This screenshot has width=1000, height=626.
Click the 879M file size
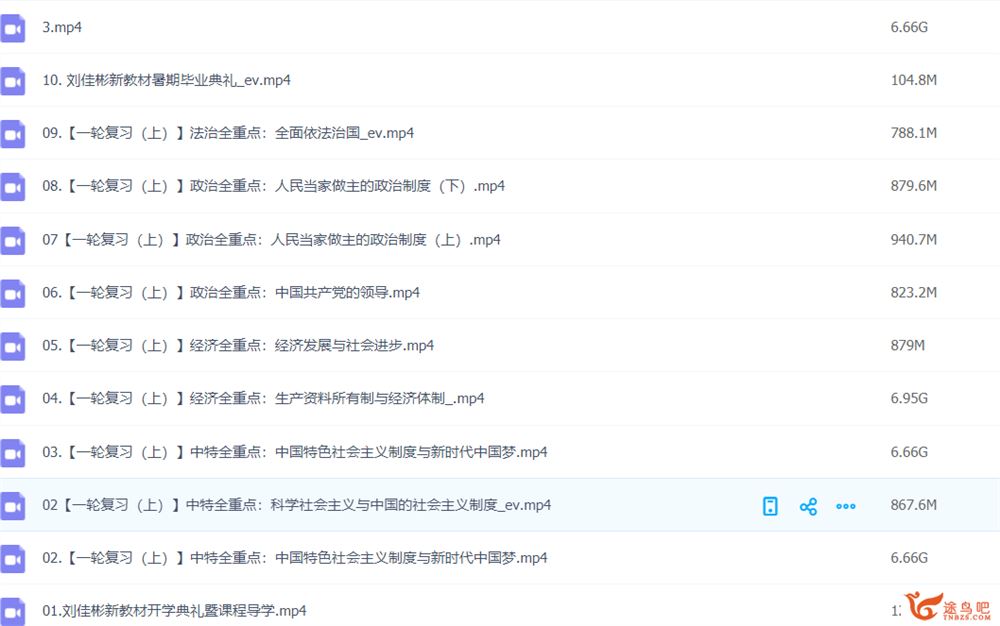[x=908, y=346]
